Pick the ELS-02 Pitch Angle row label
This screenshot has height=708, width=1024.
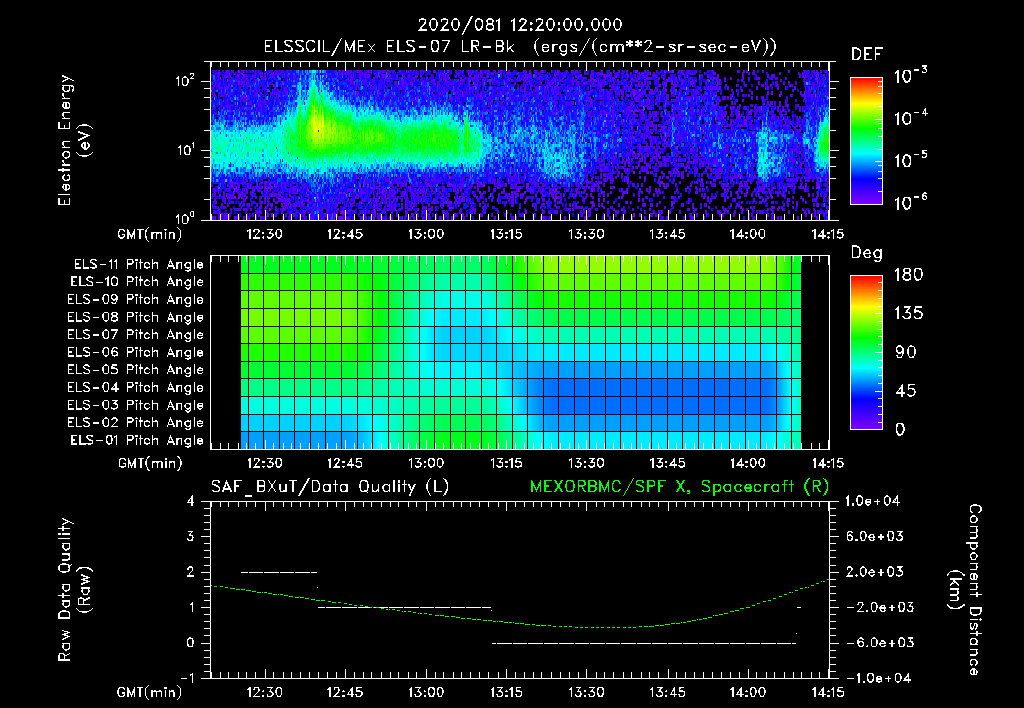pos(136,423)
